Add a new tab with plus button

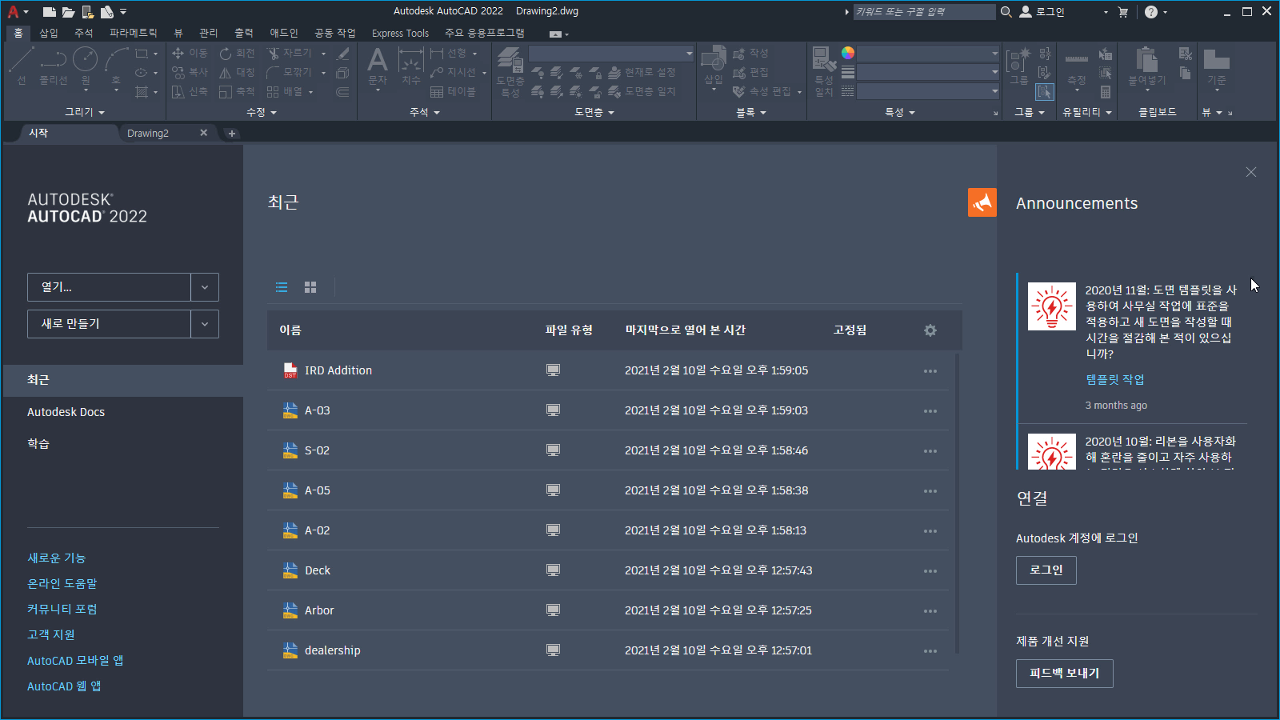pyautogui.click(x=232, y=133)
